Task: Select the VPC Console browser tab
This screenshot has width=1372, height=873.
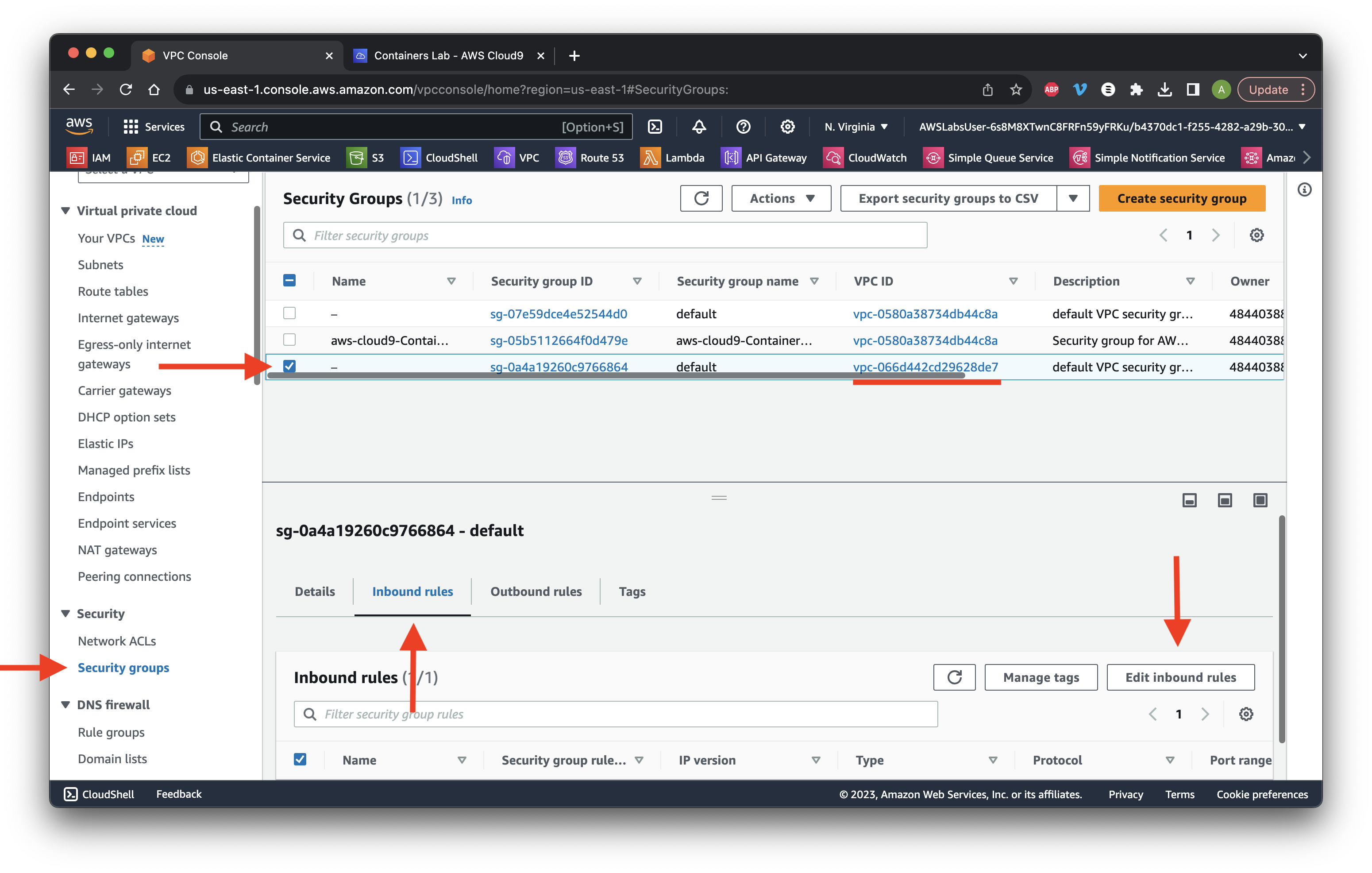Action: point(237,55)
